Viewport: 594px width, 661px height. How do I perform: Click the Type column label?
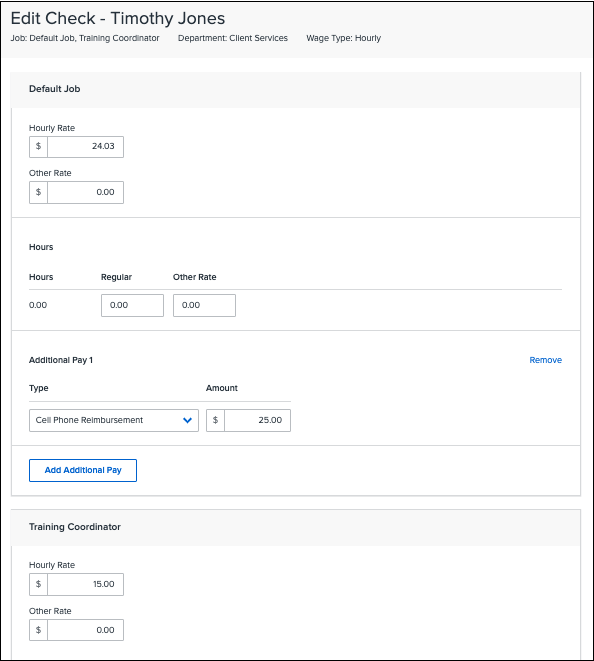tap(39, 388)
